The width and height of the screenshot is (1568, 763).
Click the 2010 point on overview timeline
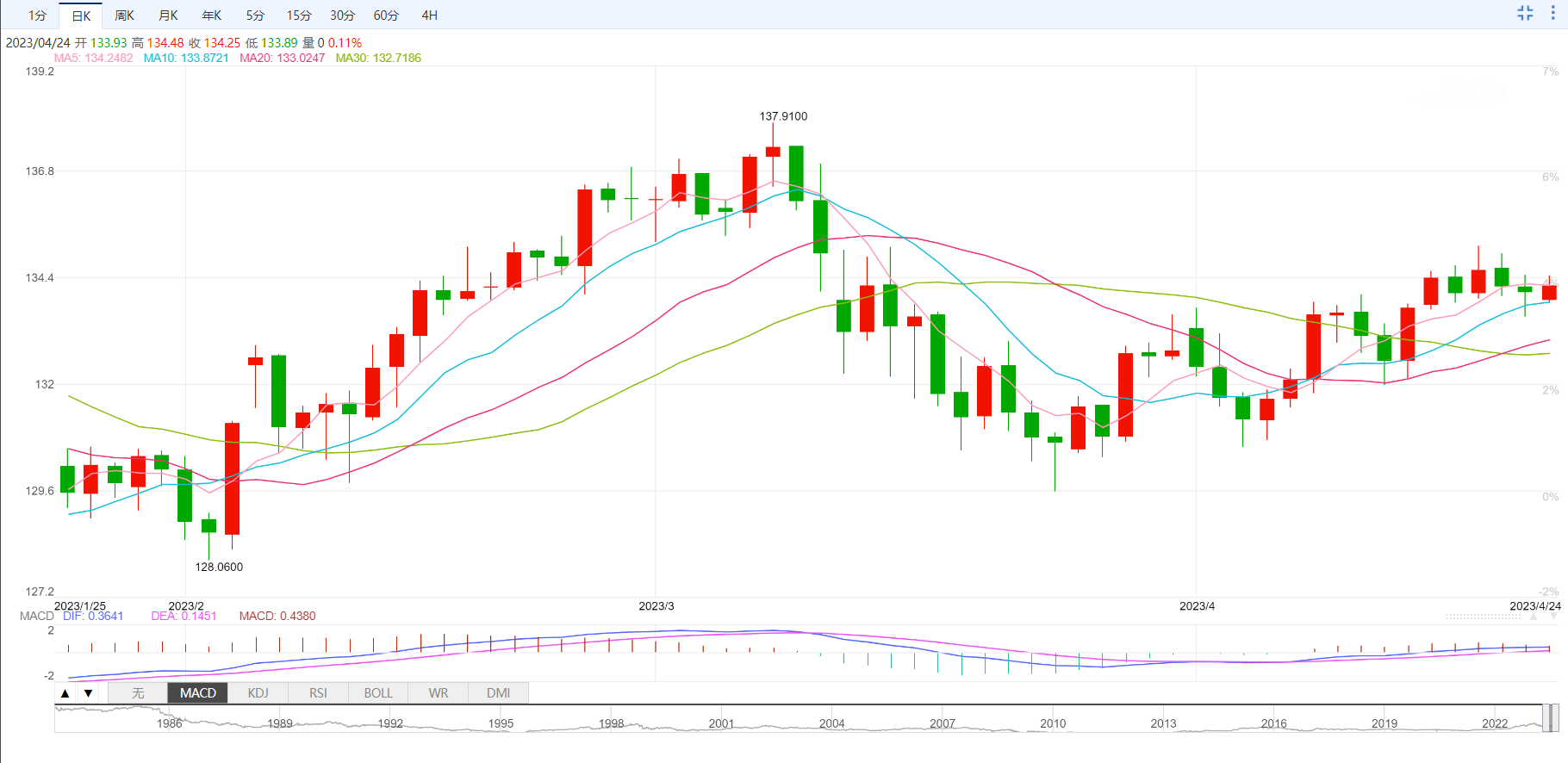[1053, 723]
